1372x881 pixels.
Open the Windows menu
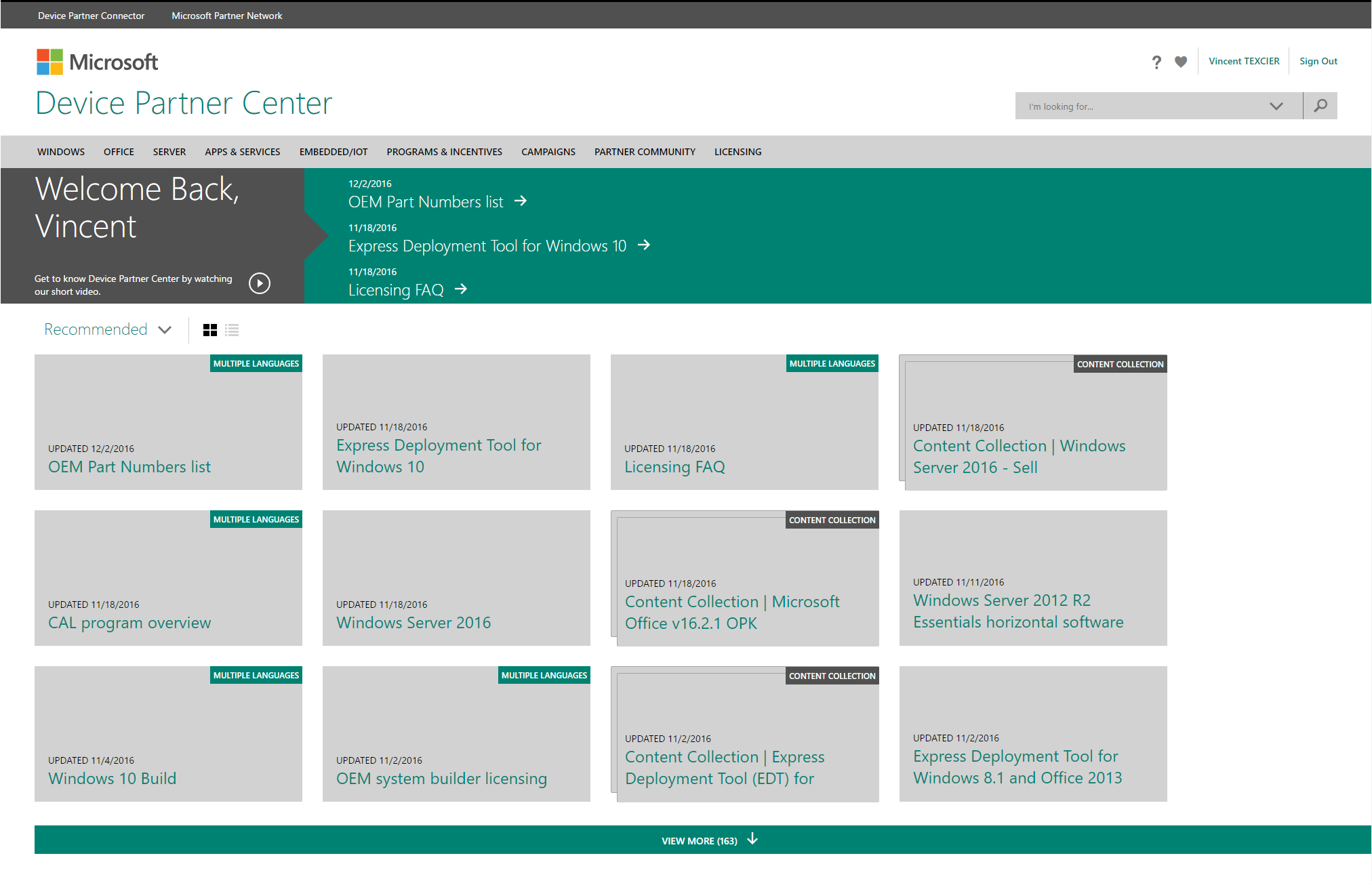pyautogui.click(x=61, y=152)
